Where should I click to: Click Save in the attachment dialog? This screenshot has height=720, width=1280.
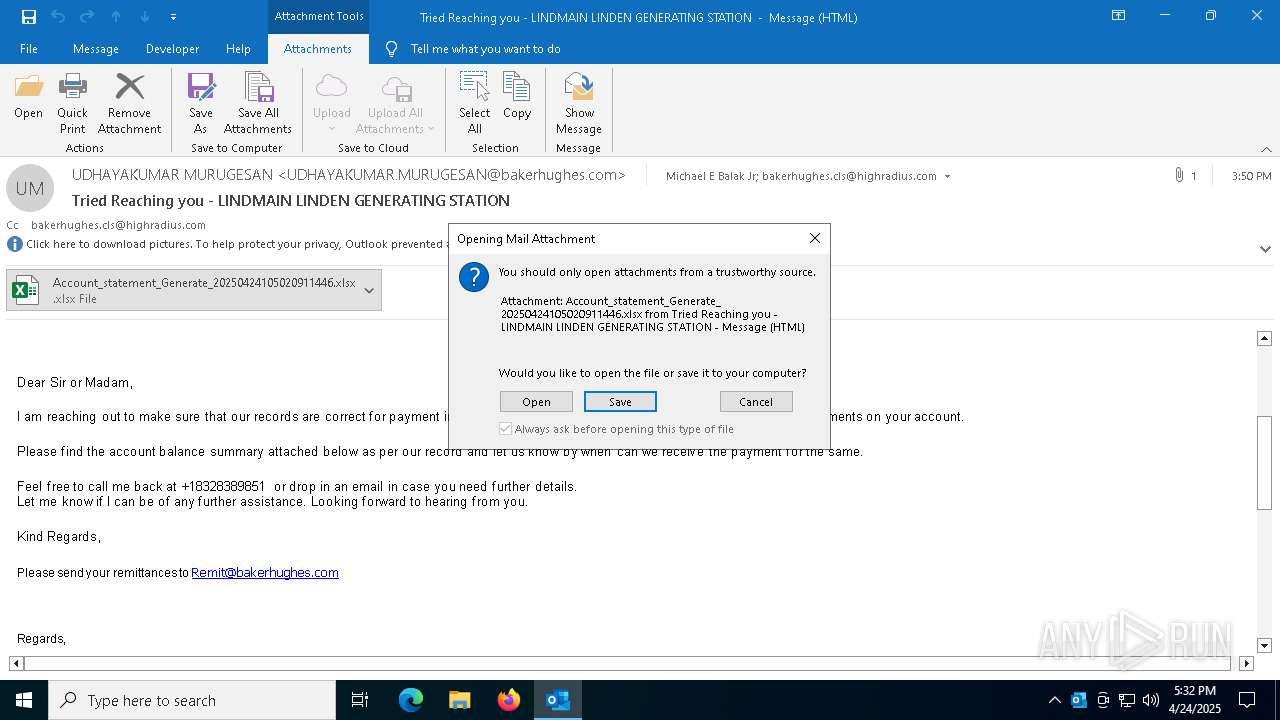[620, 402]
